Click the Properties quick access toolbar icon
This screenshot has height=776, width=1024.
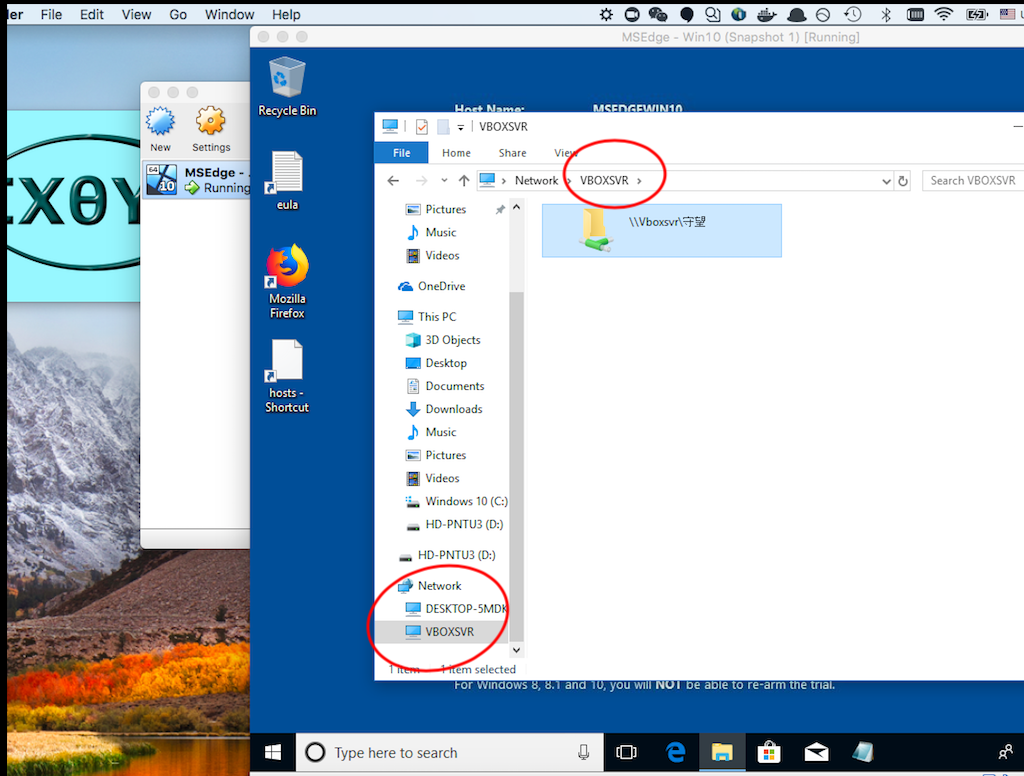(x=422, y=126)
